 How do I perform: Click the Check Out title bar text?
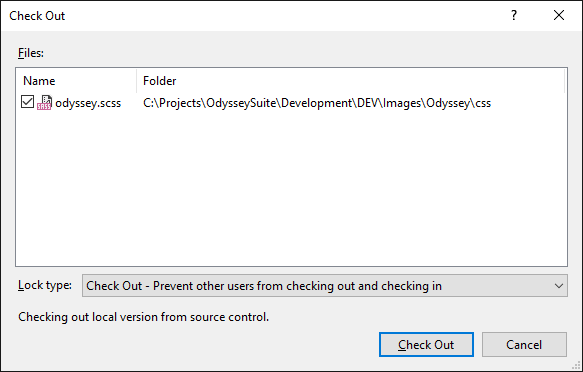(37, 16)
